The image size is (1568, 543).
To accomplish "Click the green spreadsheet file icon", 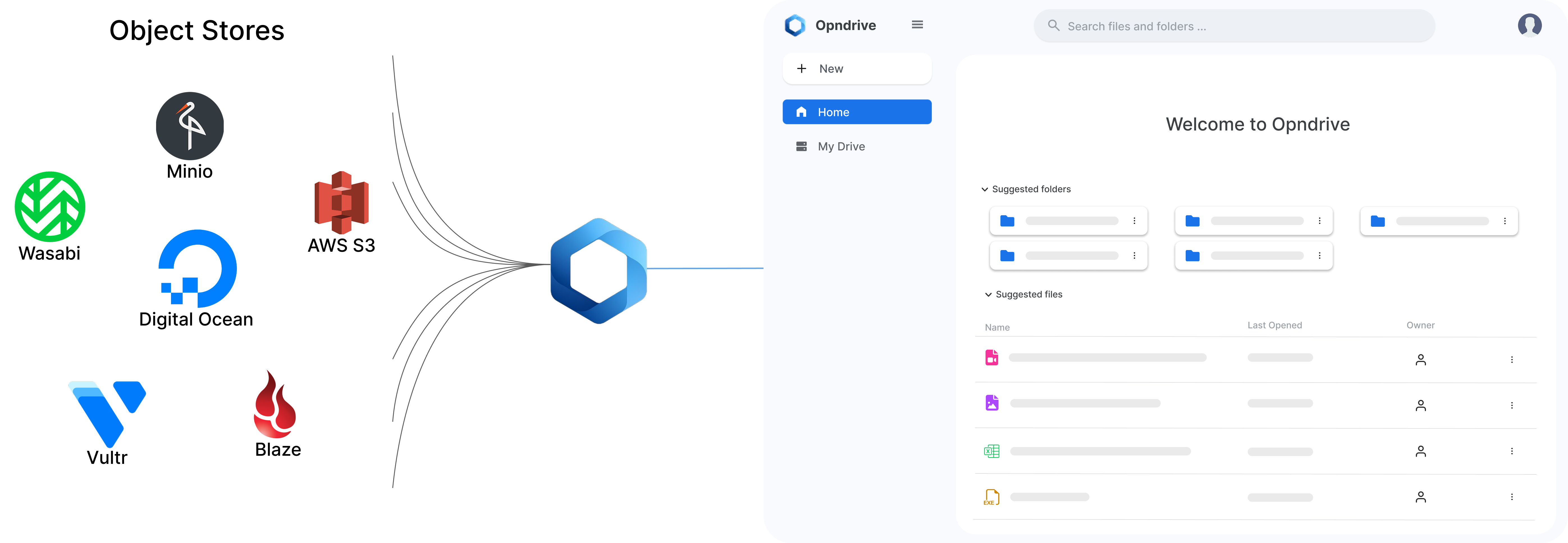I will [x=991, y=451].
